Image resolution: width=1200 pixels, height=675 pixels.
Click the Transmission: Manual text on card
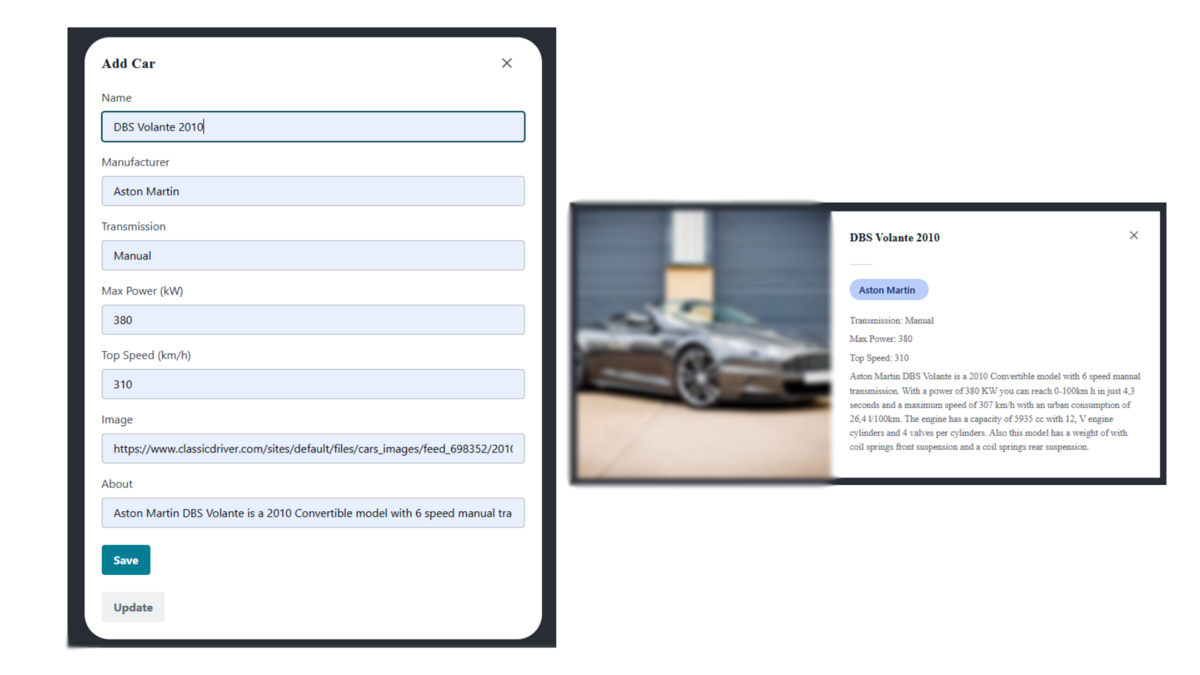coord(892,321)
